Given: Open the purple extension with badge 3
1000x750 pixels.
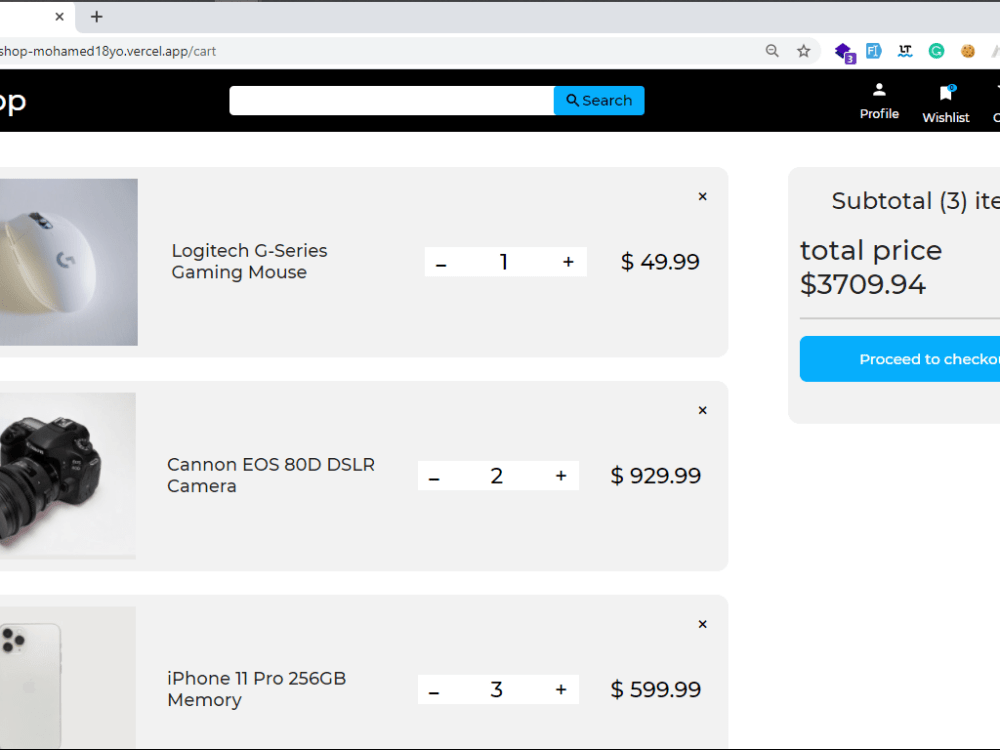Looking at the screenshot, I should point(844,51).
